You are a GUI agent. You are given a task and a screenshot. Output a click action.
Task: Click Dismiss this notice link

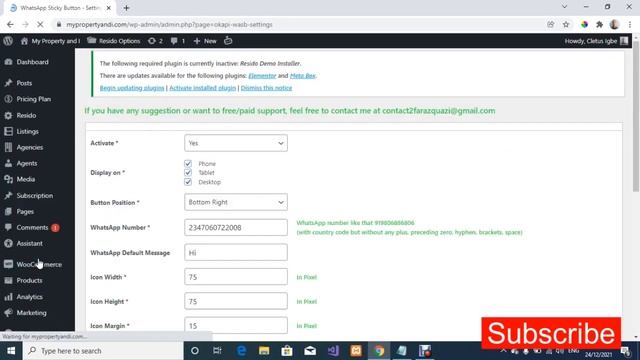pyautogui.click(x=266, y=88)
